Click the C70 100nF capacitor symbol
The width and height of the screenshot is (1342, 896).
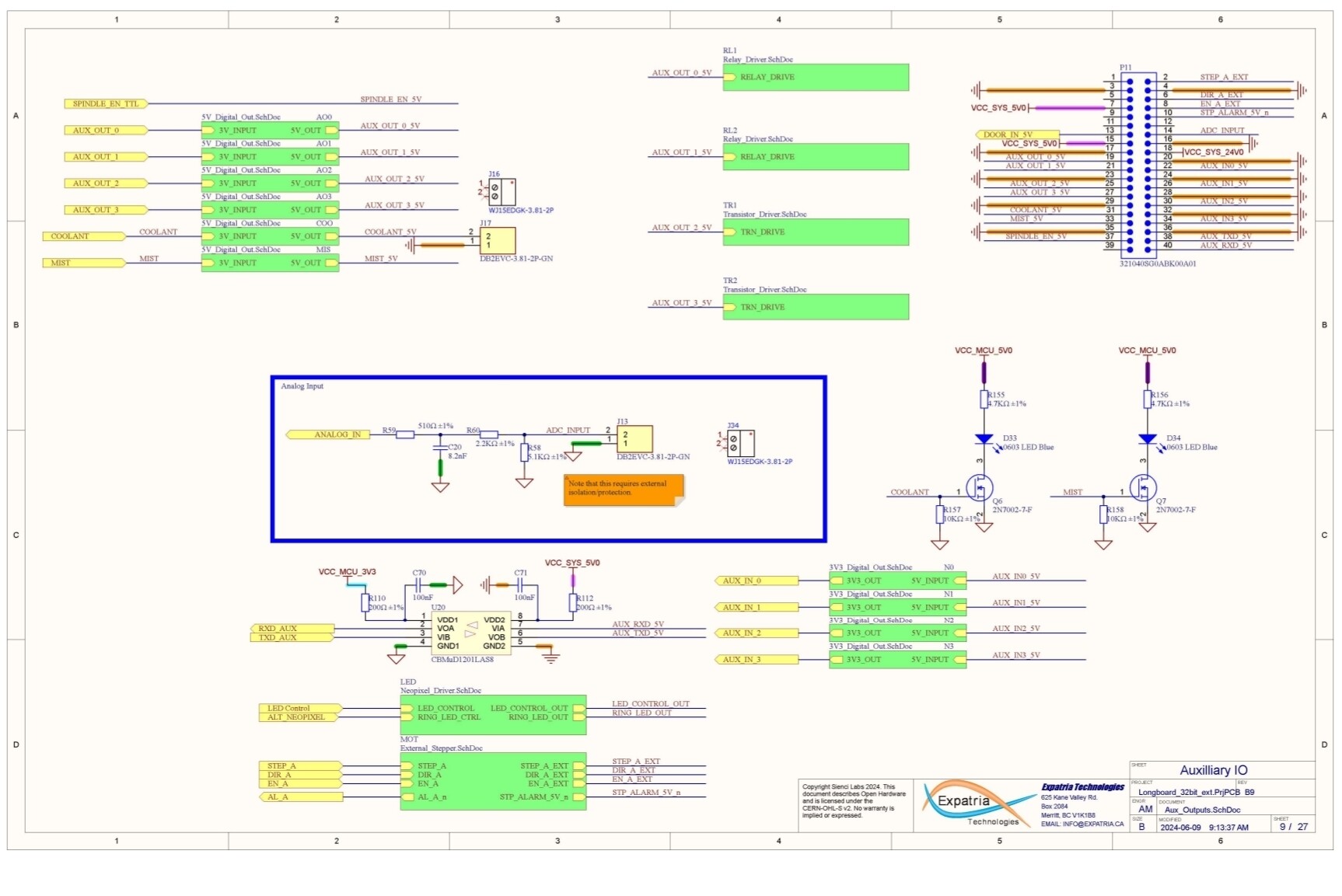pos(418,584)
